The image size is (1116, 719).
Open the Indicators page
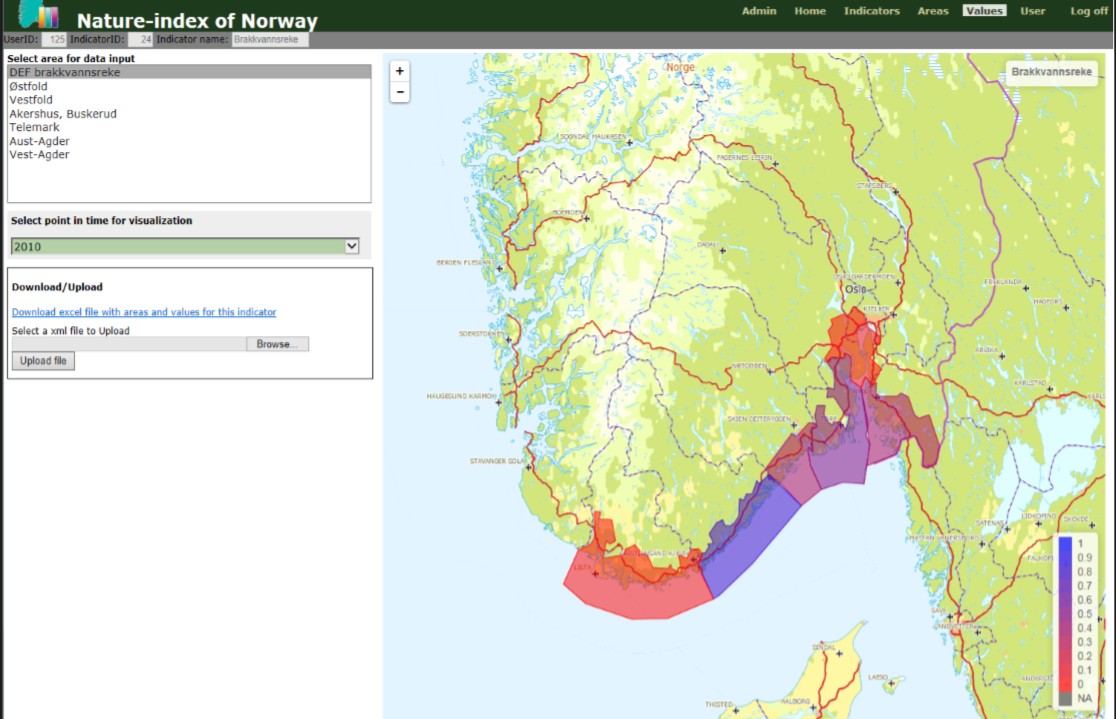(x=871, y=11)
